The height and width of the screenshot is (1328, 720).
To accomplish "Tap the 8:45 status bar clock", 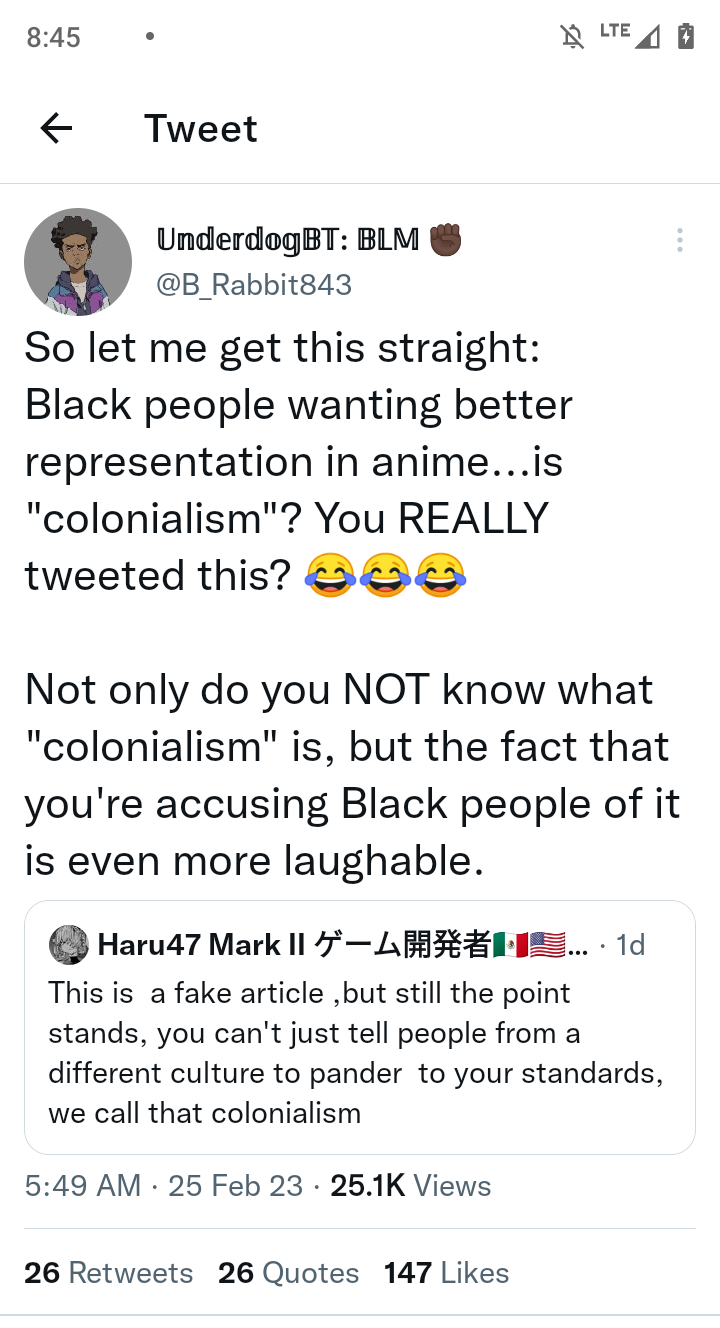I will click(53, 37).
